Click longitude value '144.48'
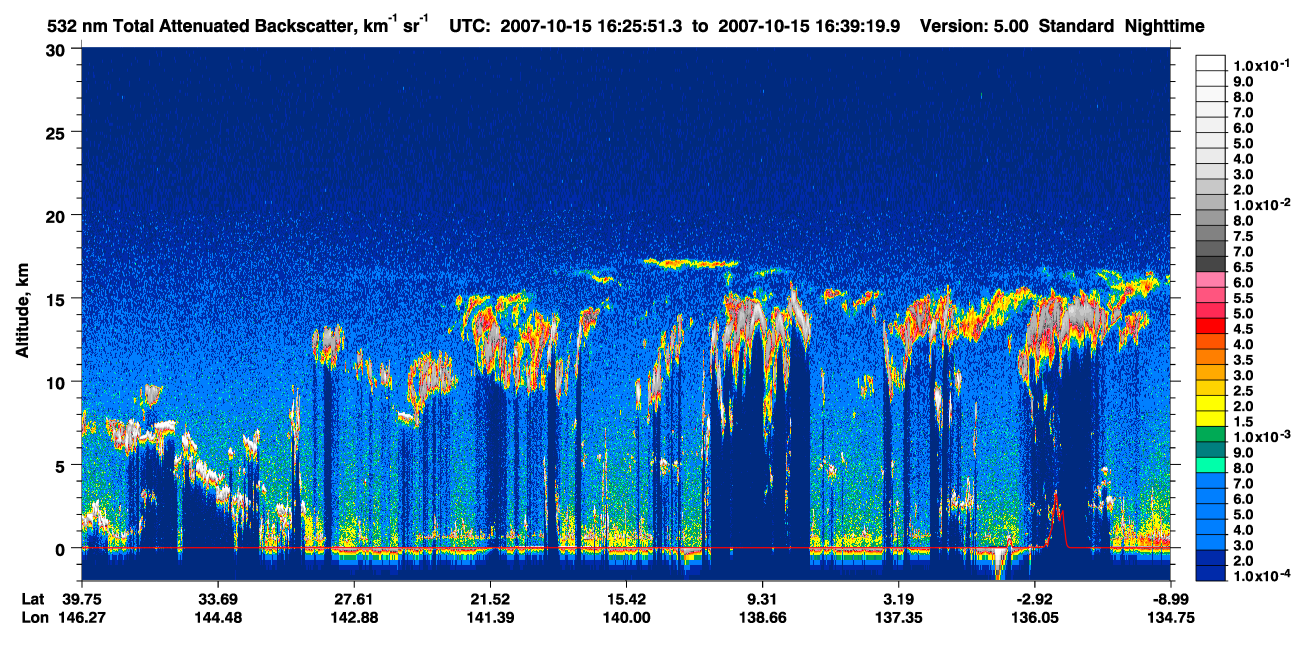1300x667 pixels. click(x=217, y=617)
